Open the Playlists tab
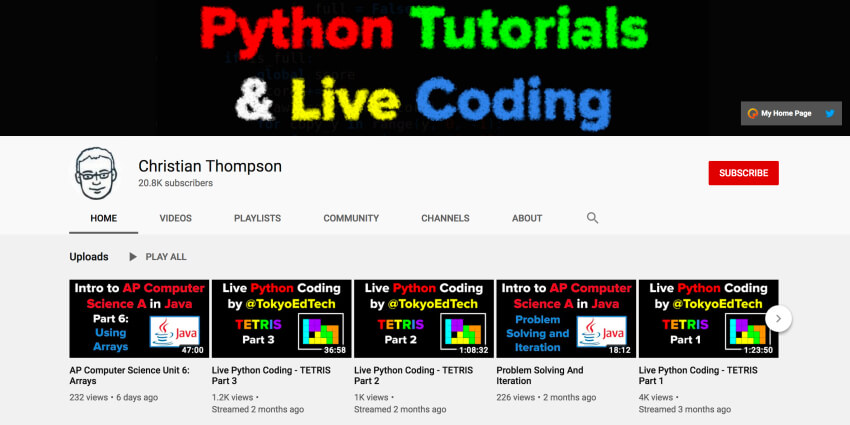The height and width of the screenshot is (425, 850). coord(257,218)
